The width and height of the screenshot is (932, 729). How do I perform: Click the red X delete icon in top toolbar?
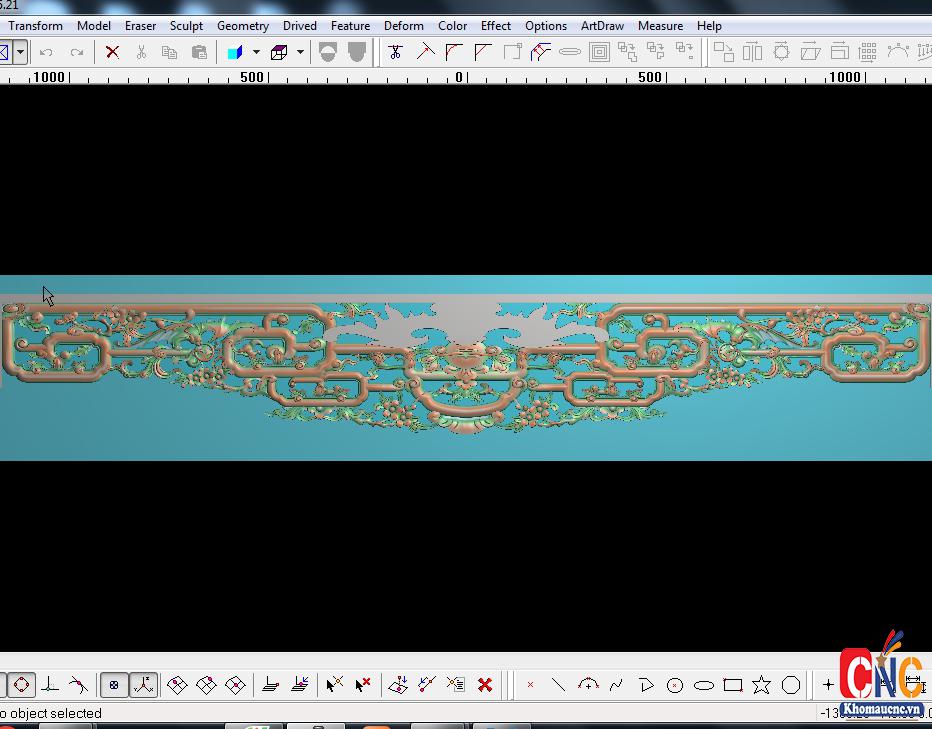pyautogui.click(x=112, y=52)
